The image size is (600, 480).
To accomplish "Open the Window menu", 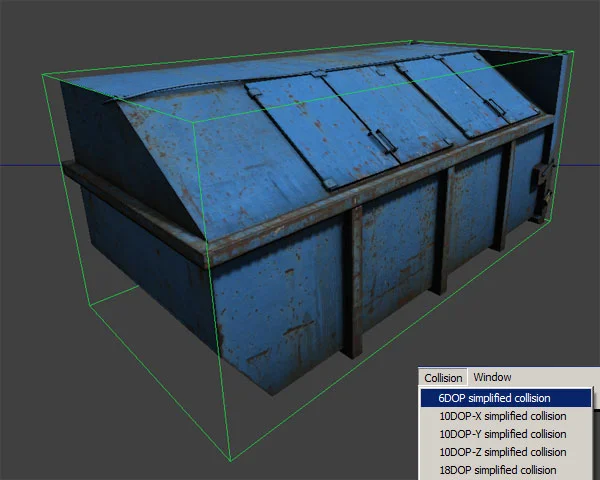I will 492,377.
